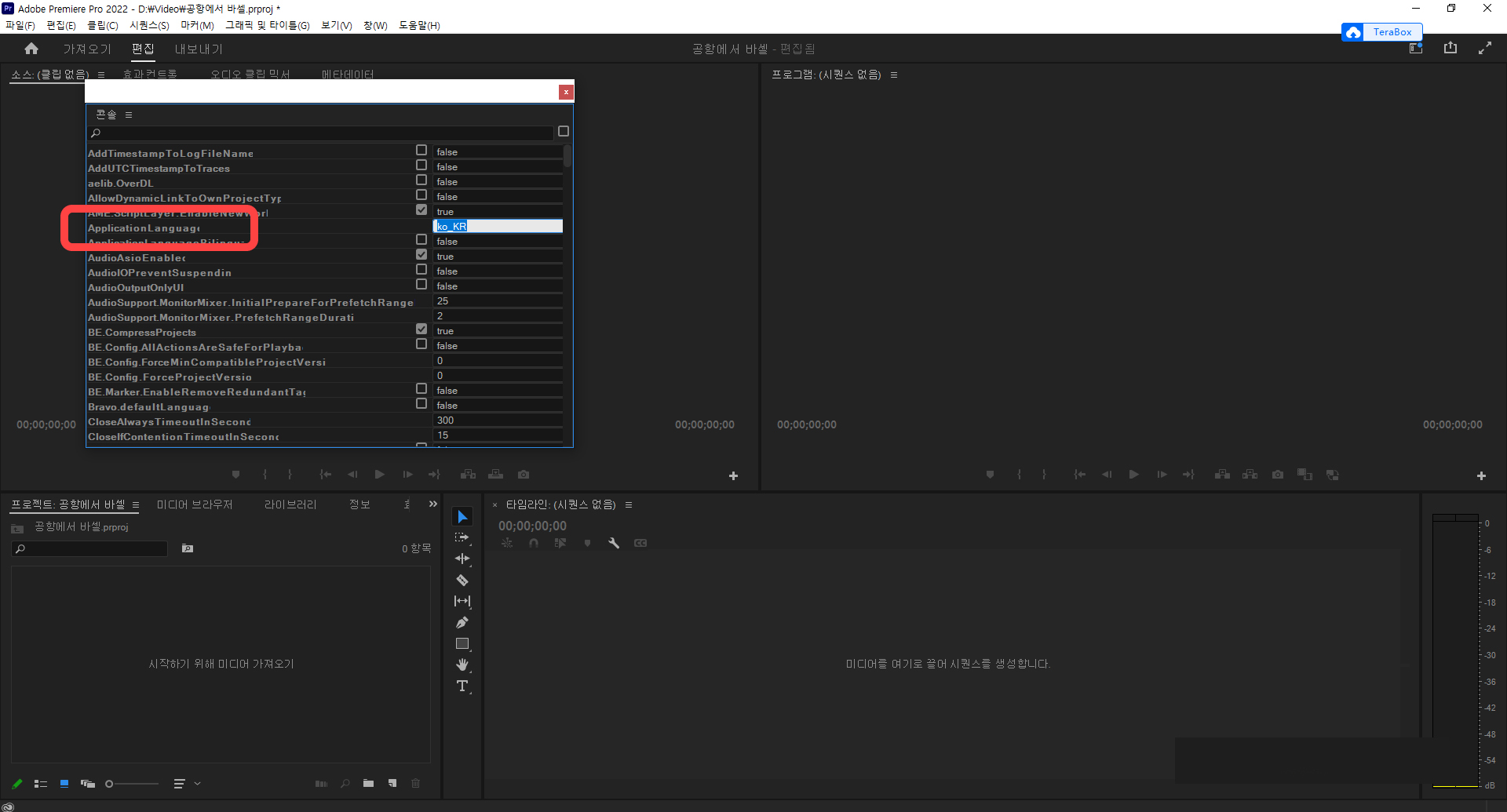Image resolution: width=1507 pixels, height=812 pixels.
Task: Open 라이브러리 tab
Action: click(290, 504)
